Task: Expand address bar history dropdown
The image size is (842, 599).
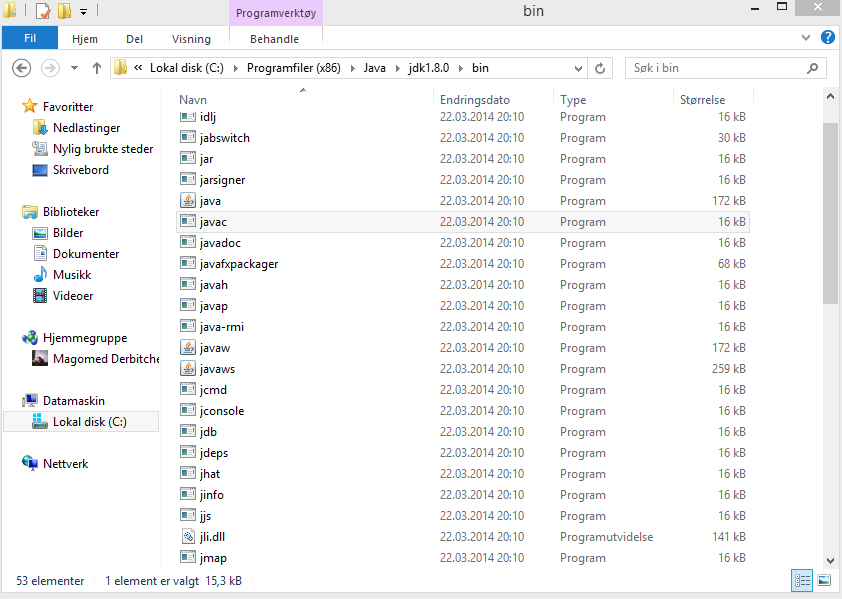Action: 578,68
